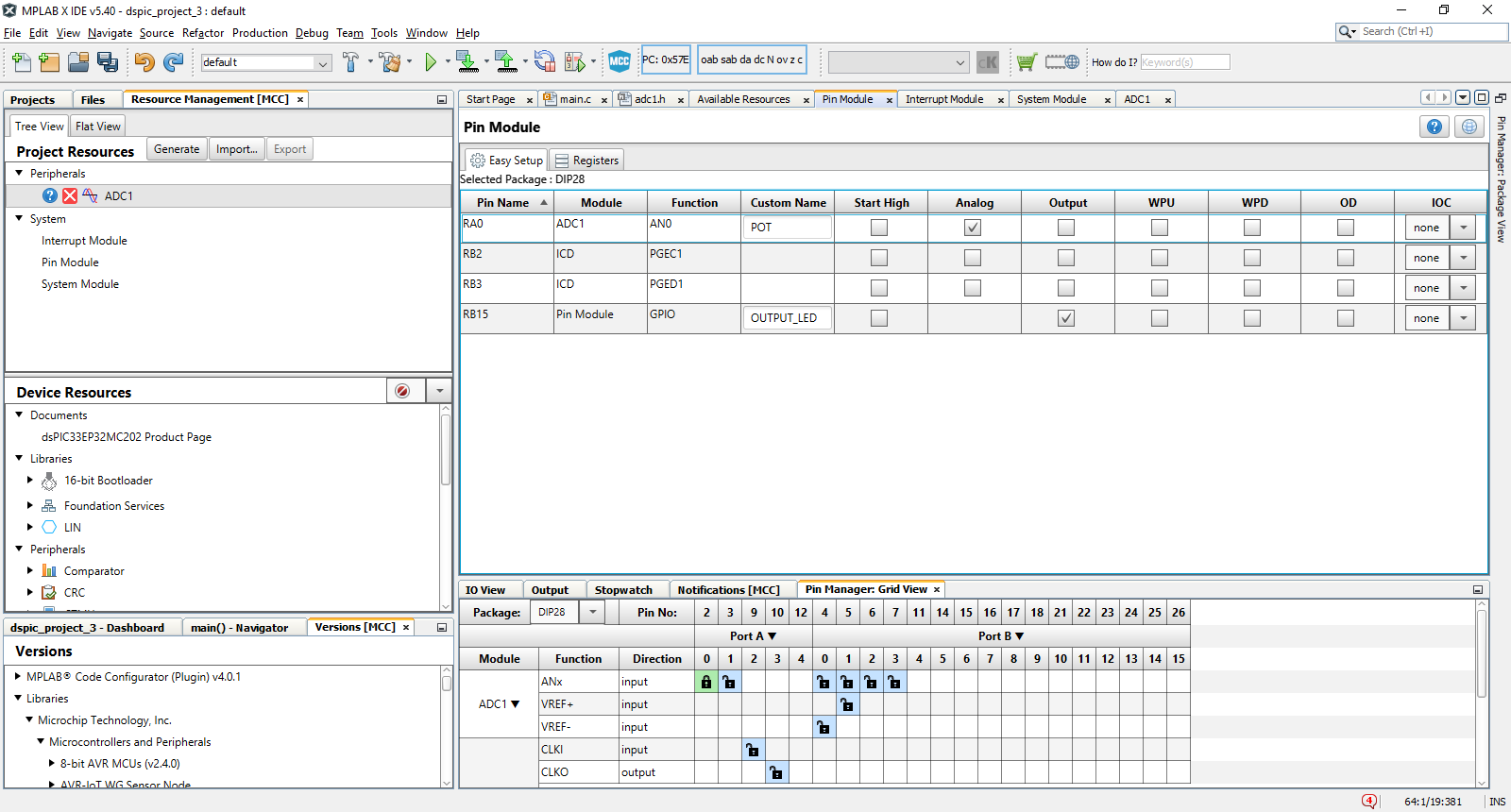
Task: Open the Tools menu
Action: 383,33
